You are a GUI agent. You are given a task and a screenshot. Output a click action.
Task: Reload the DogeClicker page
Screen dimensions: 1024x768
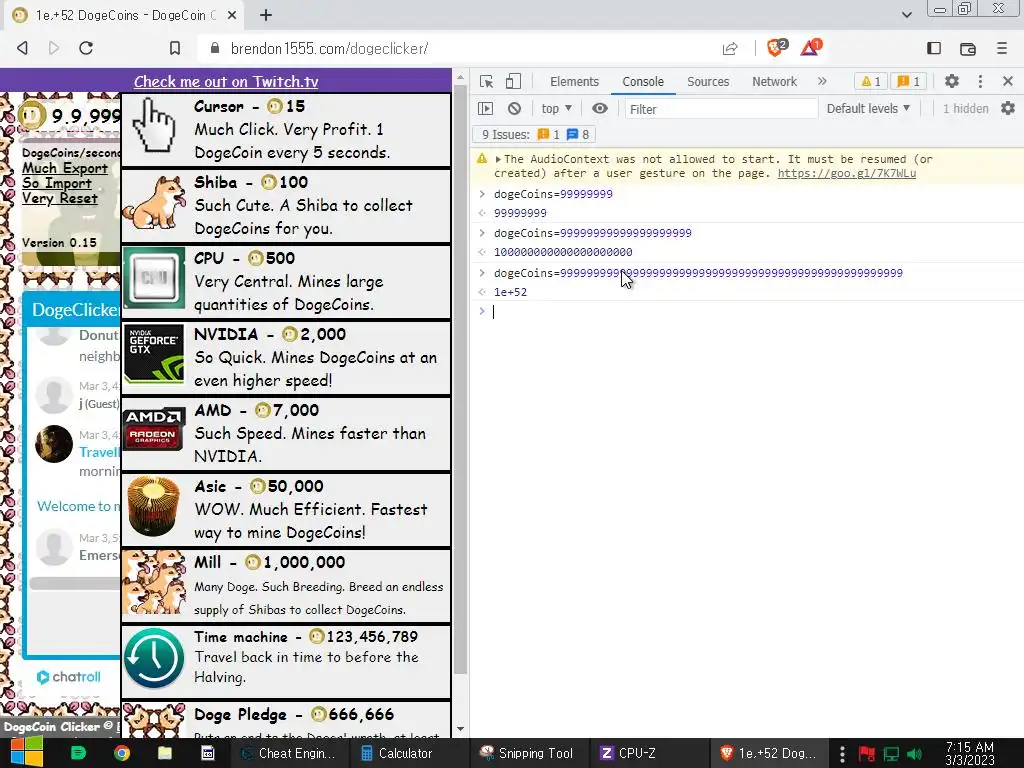[x=86, y=48]
